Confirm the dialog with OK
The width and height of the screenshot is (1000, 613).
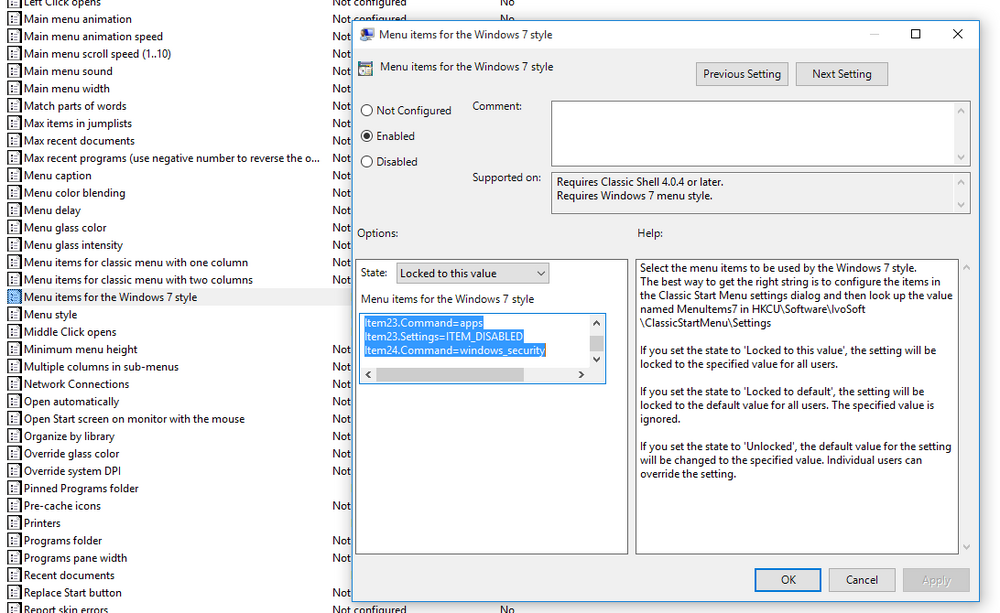[x=788, y=580]
